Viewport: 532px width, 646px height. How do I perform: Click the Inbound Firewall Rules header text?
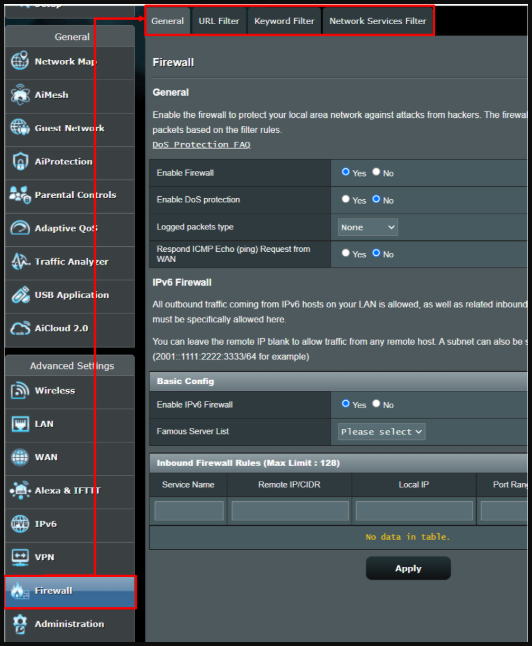(x=248, y=463)
